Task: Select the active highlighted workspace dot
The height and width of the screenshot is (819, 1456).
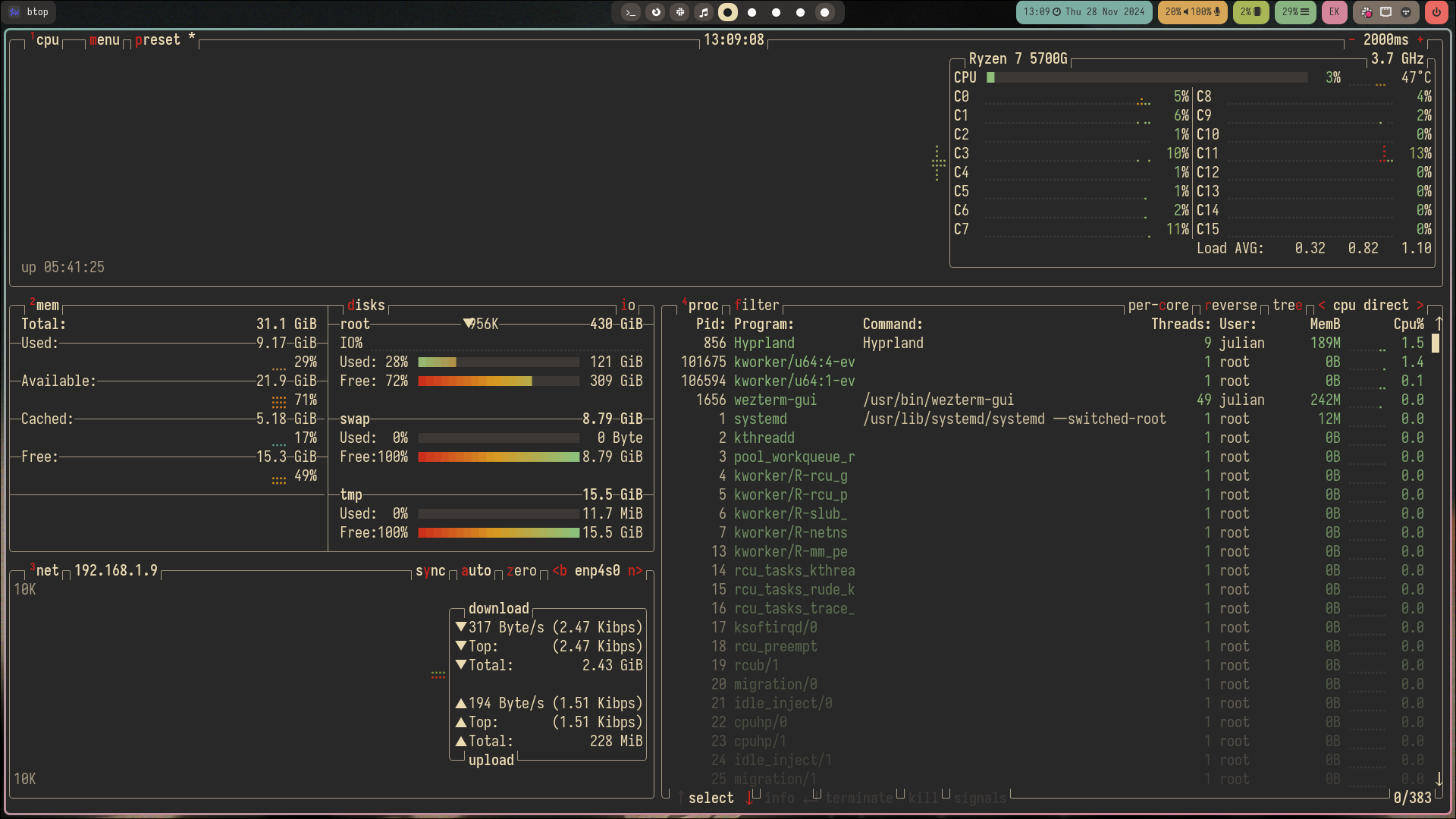Action: [728, 12]
